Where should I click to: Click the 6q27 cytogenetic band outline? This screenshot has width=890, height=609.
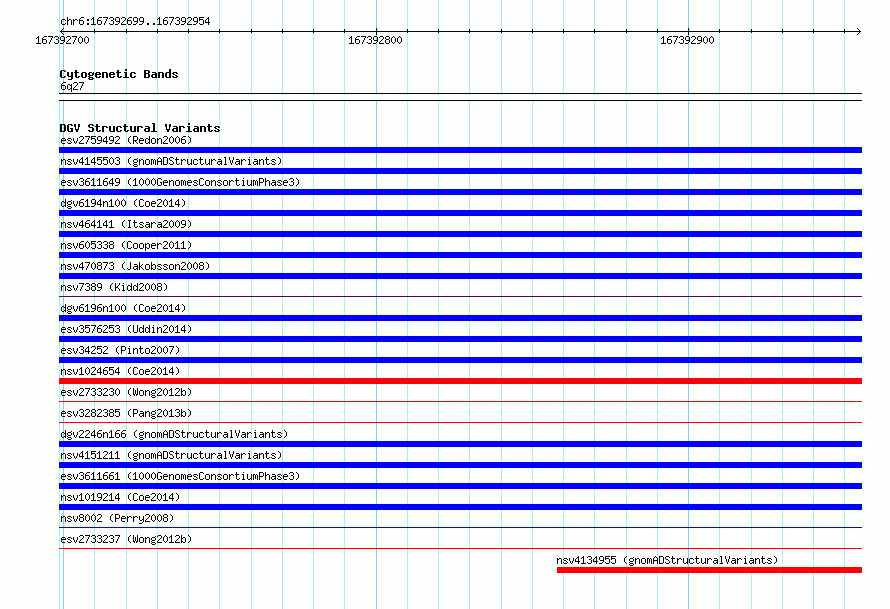coord(460,97)
